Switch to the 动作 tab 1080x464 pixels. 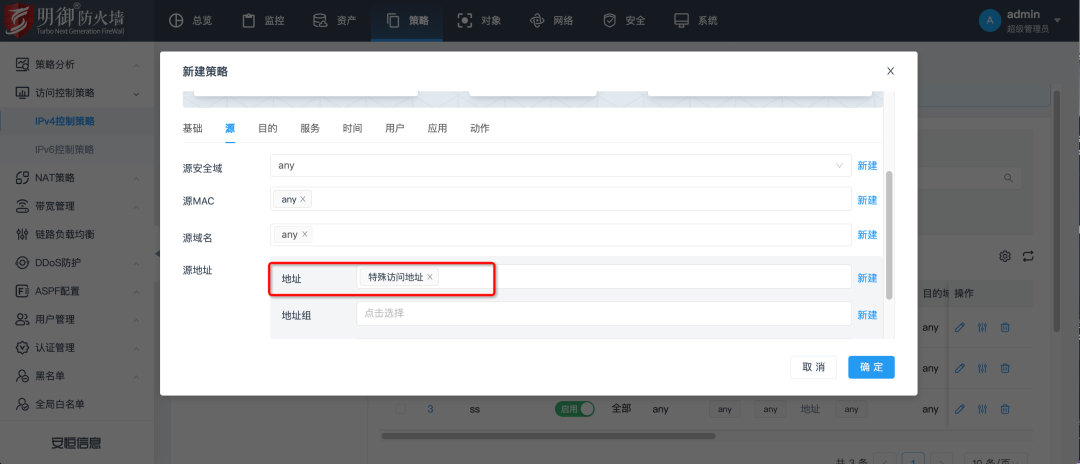point(479,129)
